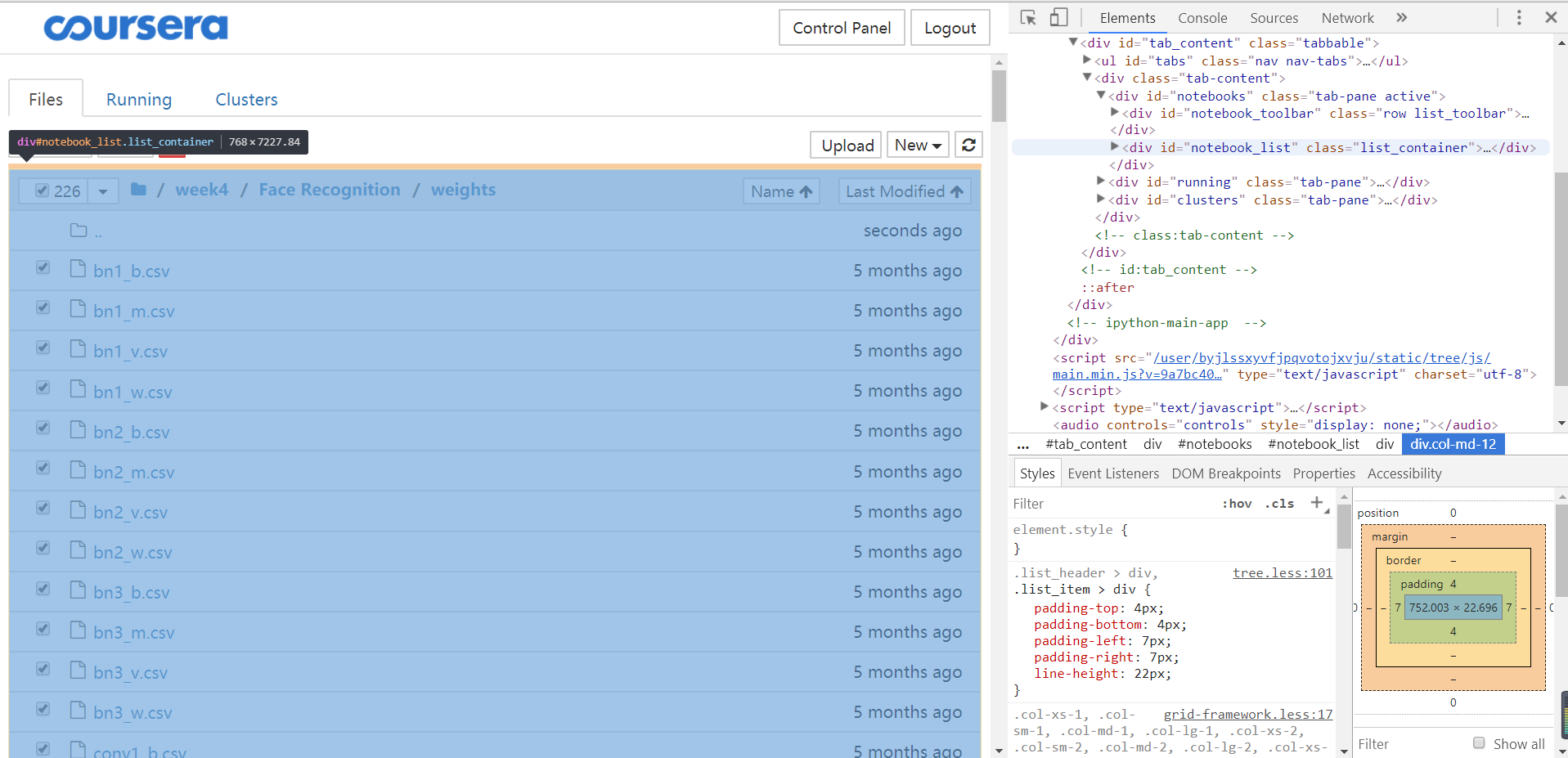The image size is (1568, 758).
Task: Close the DevTools panel
Action: click(1551, 17)
